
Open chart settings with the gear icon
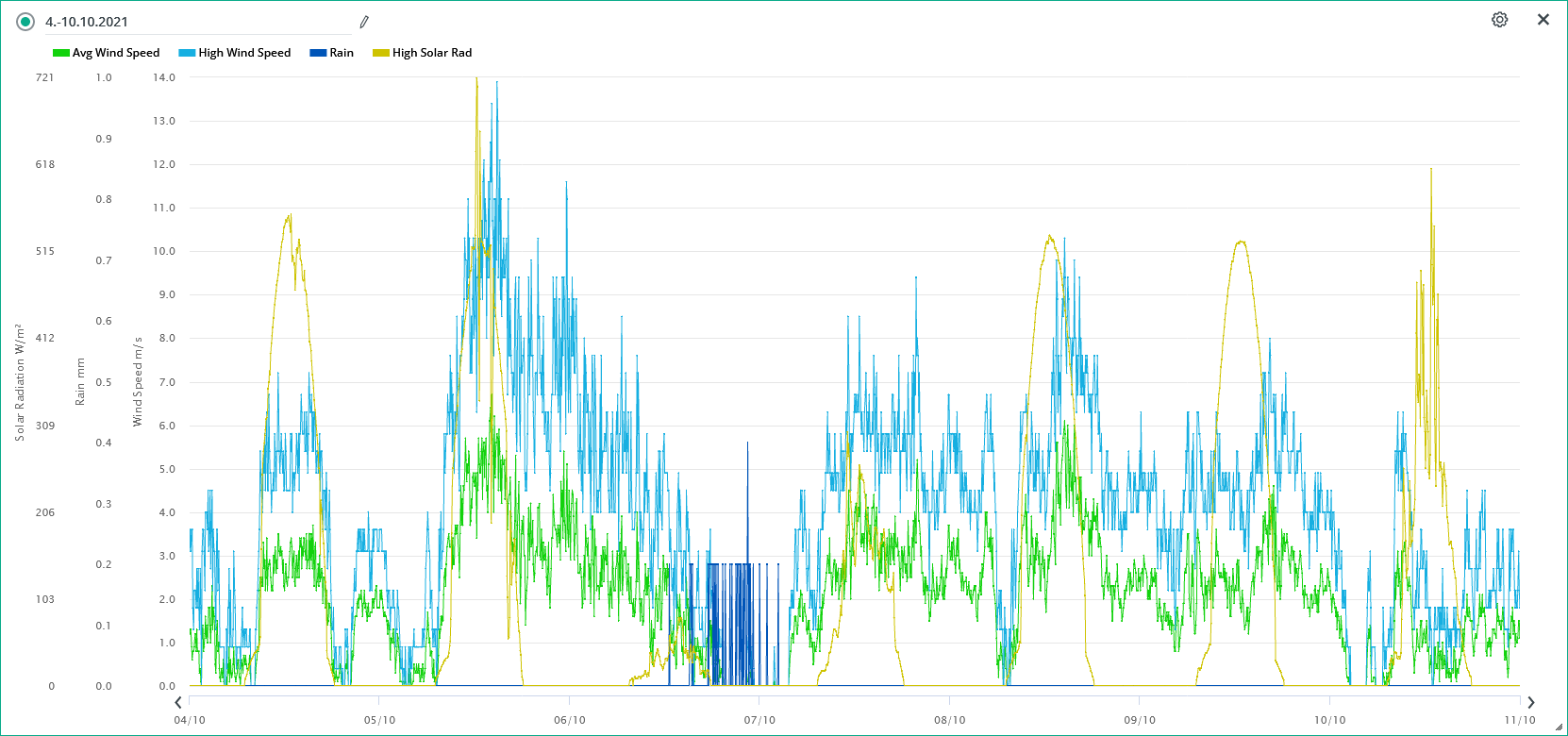coord(1499,20)
